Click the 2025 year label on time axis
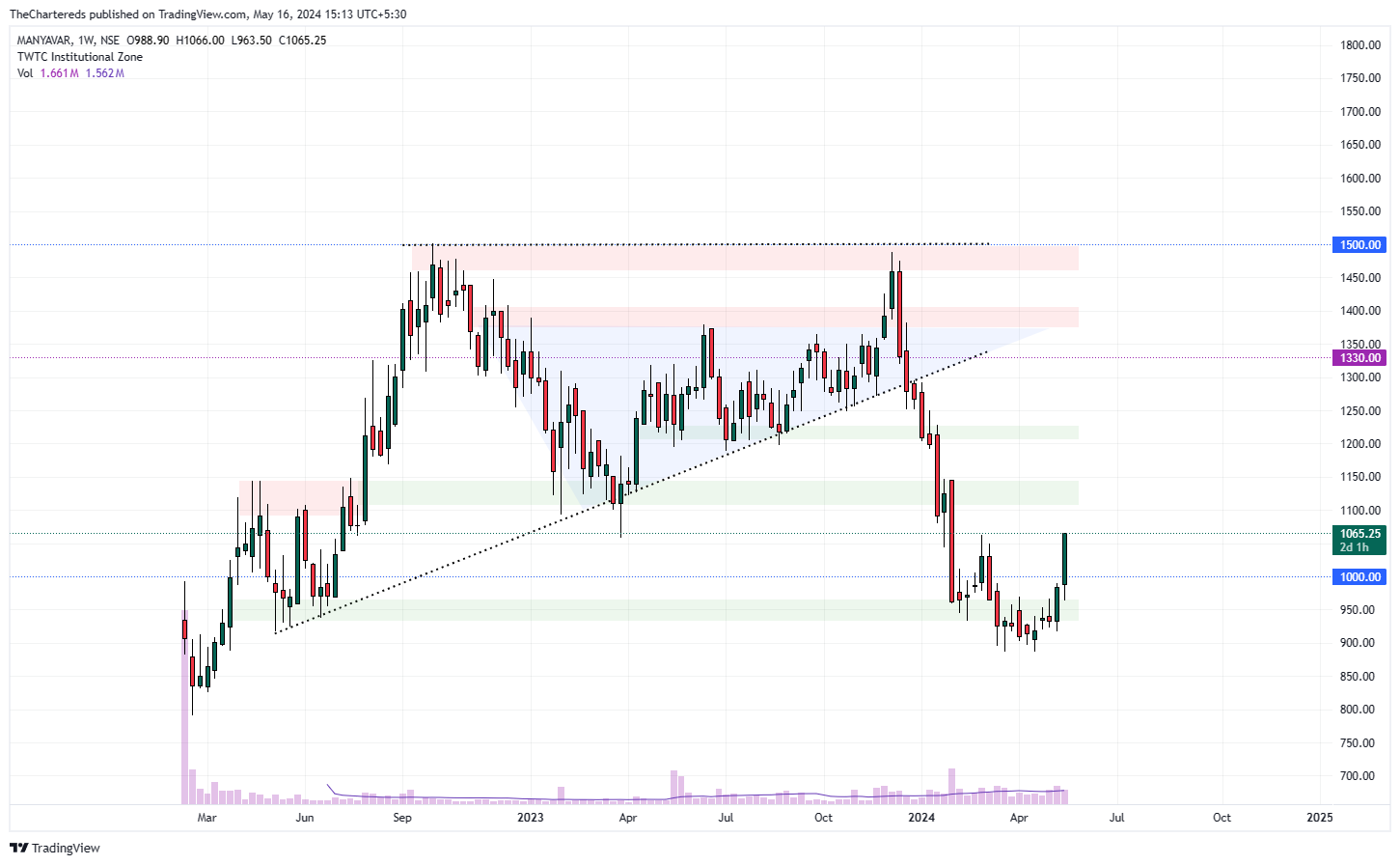Viewport: 1400px width, 865px height. tap(1320, 818)
